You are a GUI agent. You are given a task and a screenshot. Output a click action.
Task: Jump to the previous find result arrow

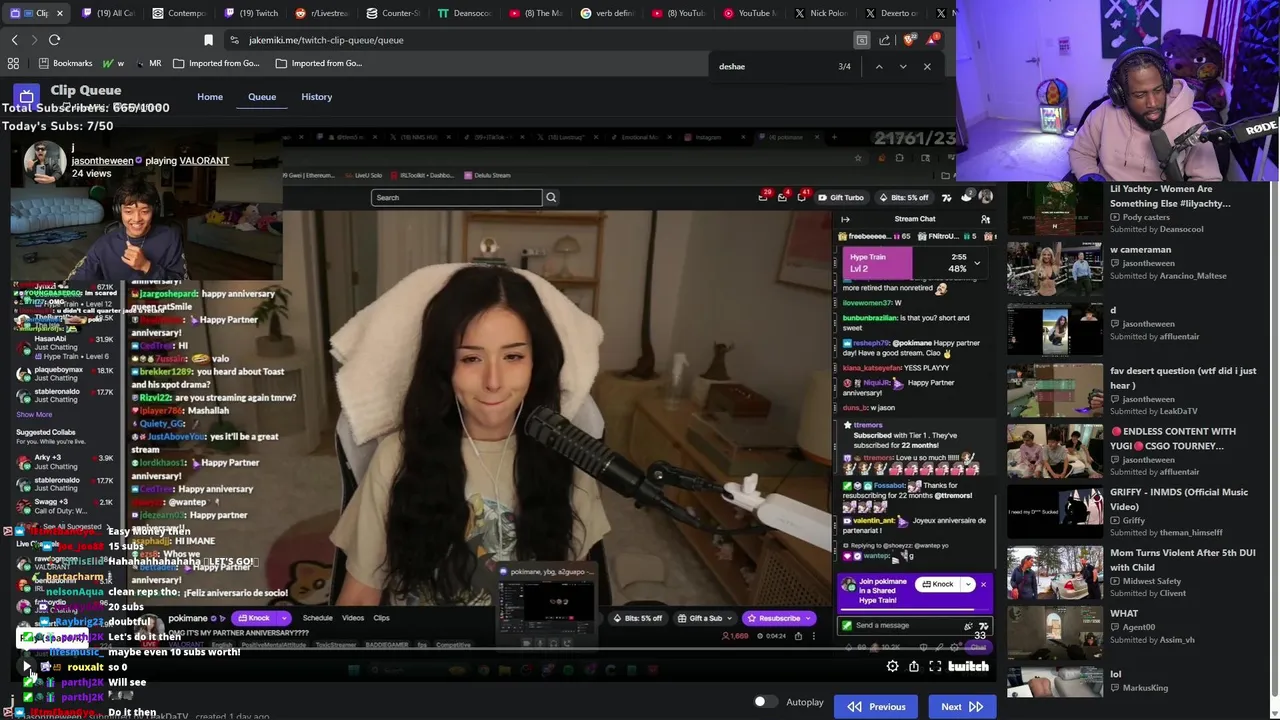coord(879,67)
